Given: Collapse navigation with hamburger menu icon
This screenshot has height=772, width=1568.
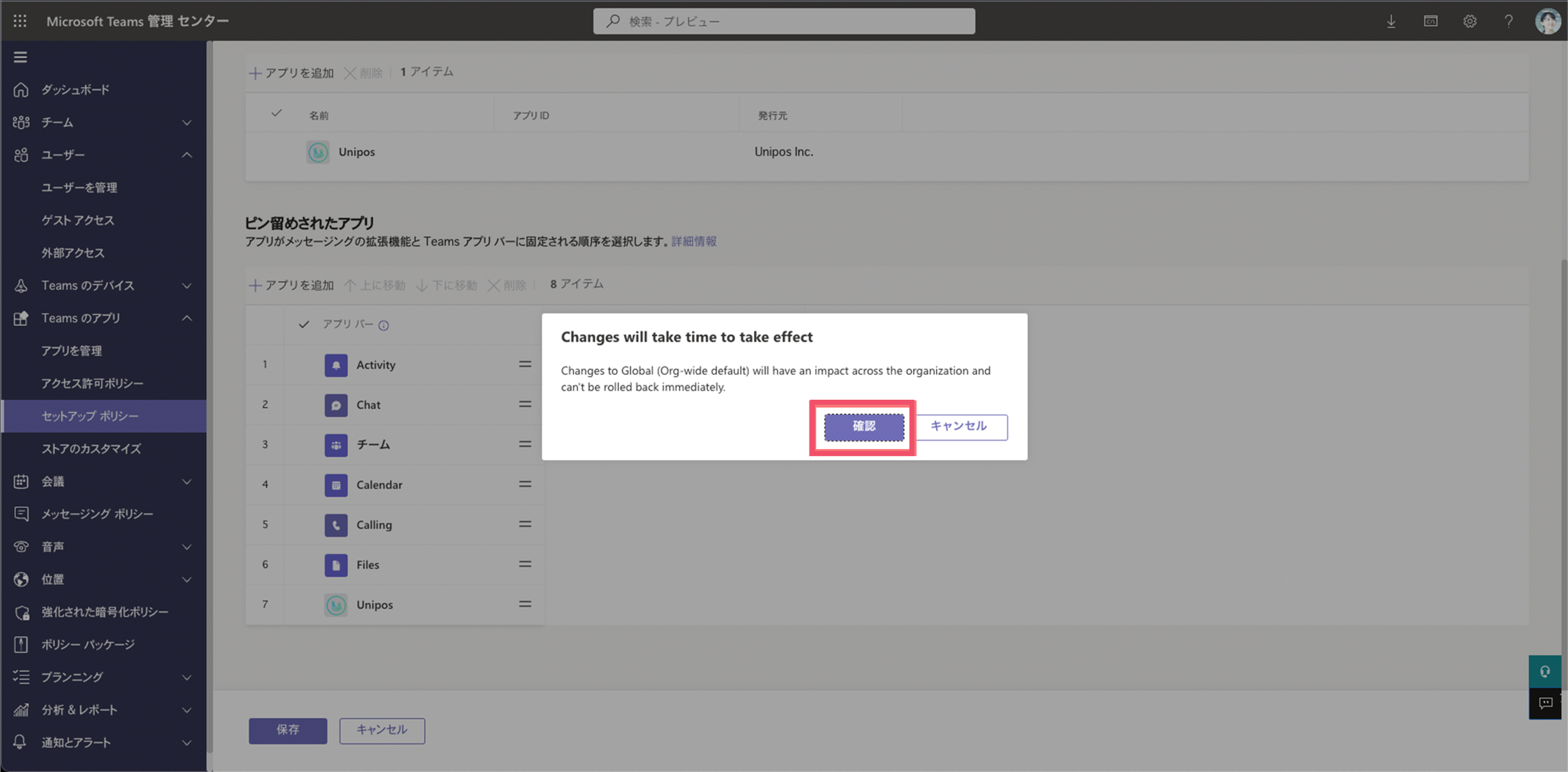Looking at the screenshot, I should click(x=20, y=57).
